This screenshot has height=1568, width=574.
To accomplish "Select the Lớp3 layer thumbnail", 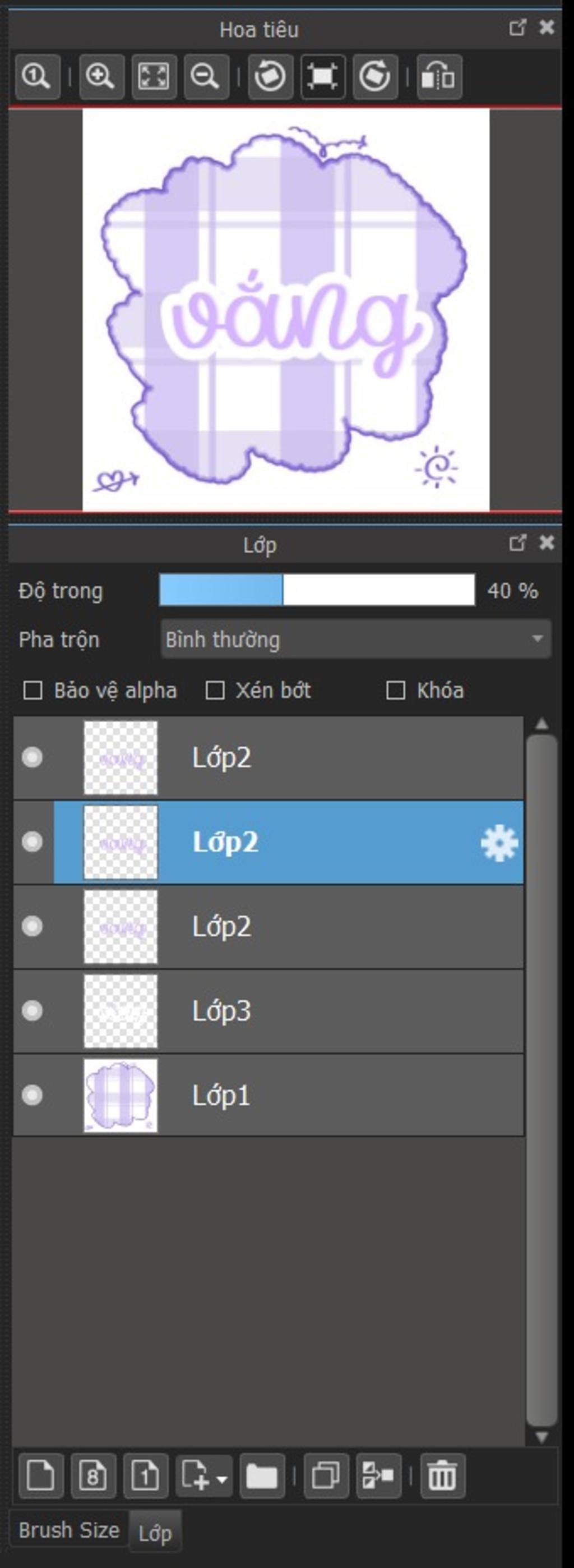I will click(x=121, y=1011).
